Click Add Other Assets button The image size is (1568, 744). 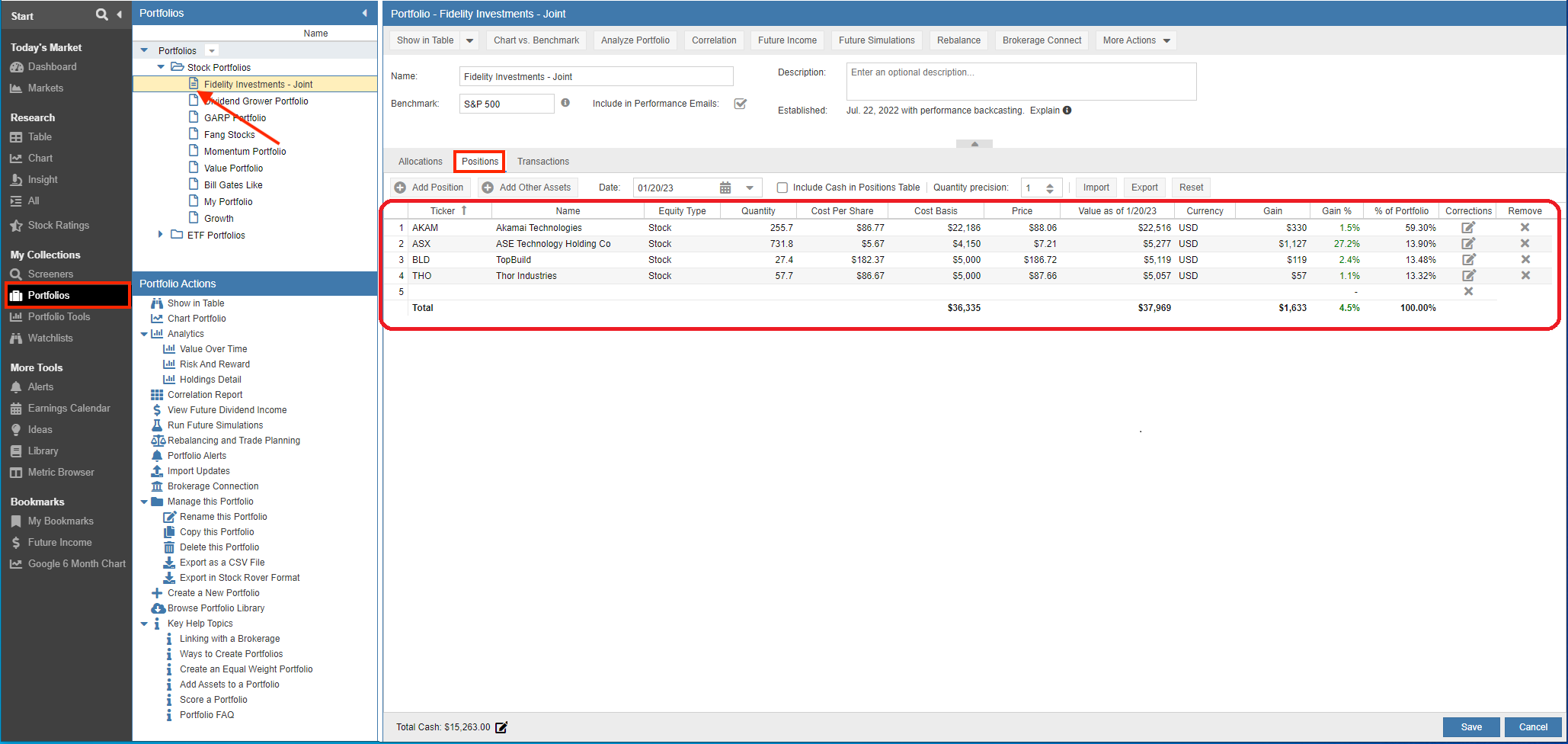click(527, 188)
